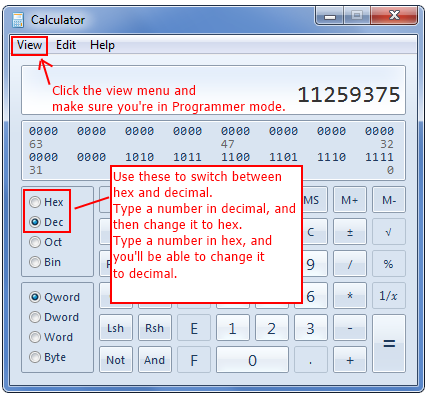427x398 pixels.
Task: Click the Calculator title bar icon
Action: point(18,20)
